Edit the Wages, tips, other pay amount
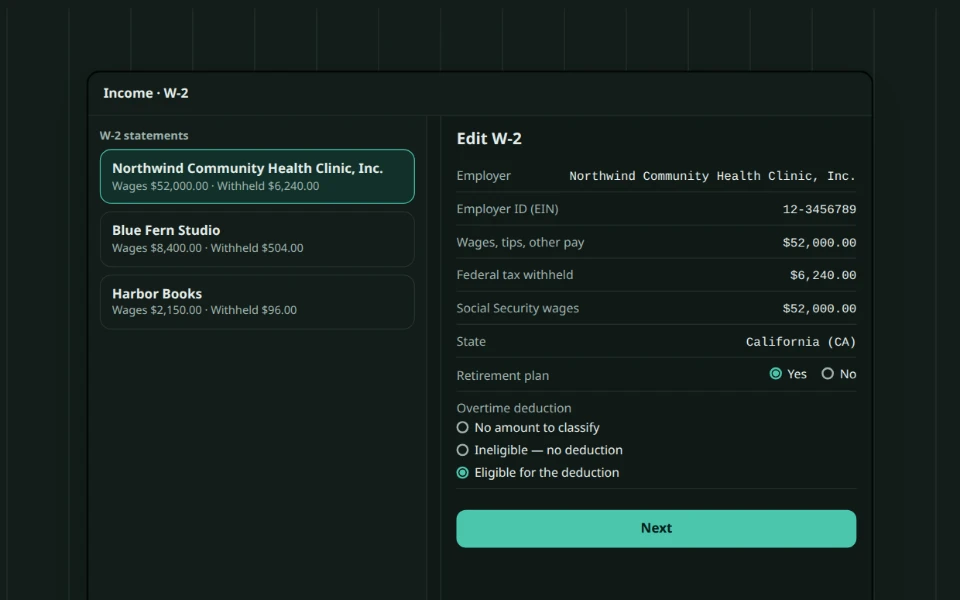 819,242
